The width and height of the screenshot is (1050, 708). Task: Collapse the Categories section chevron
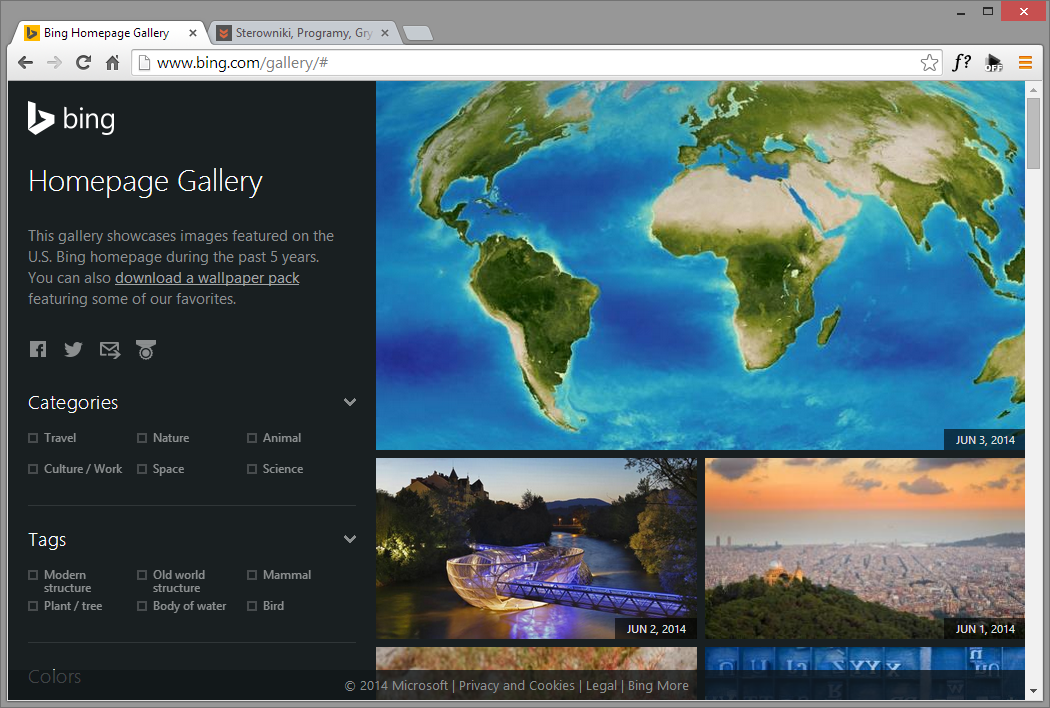tap(350, 402)
